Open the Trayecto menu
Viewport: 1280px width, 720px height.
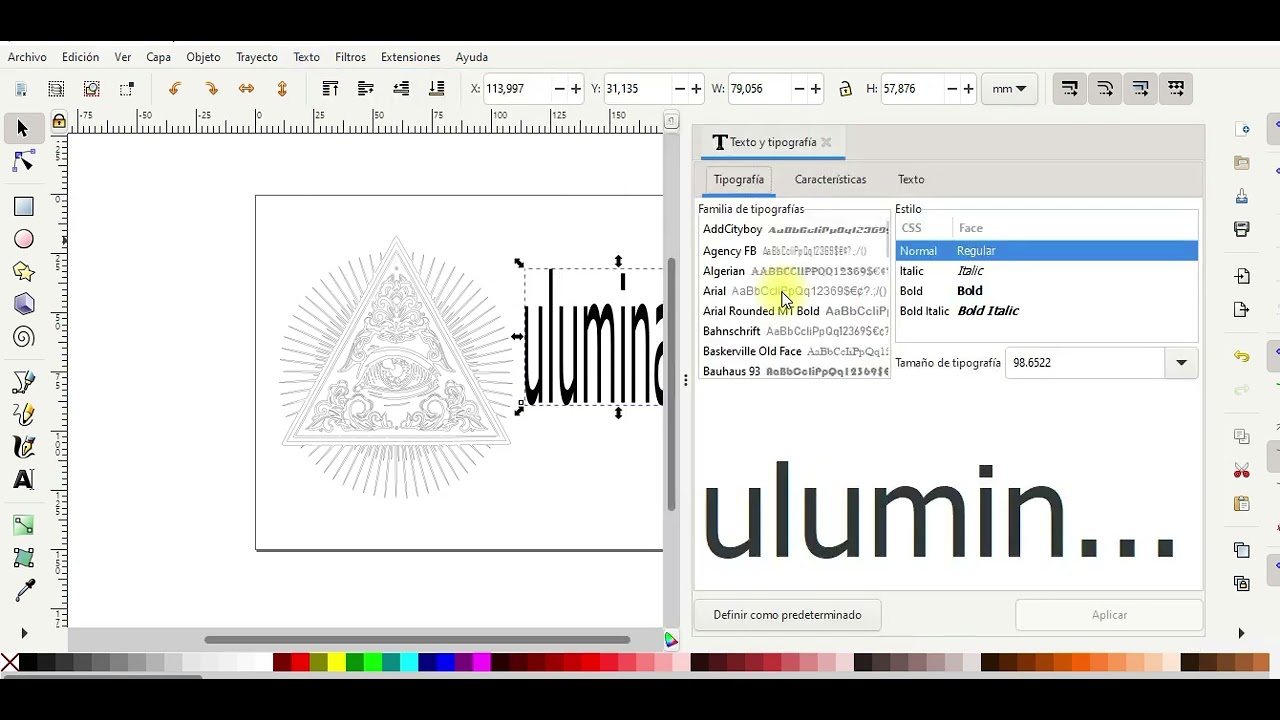click(x=257, y=57)
